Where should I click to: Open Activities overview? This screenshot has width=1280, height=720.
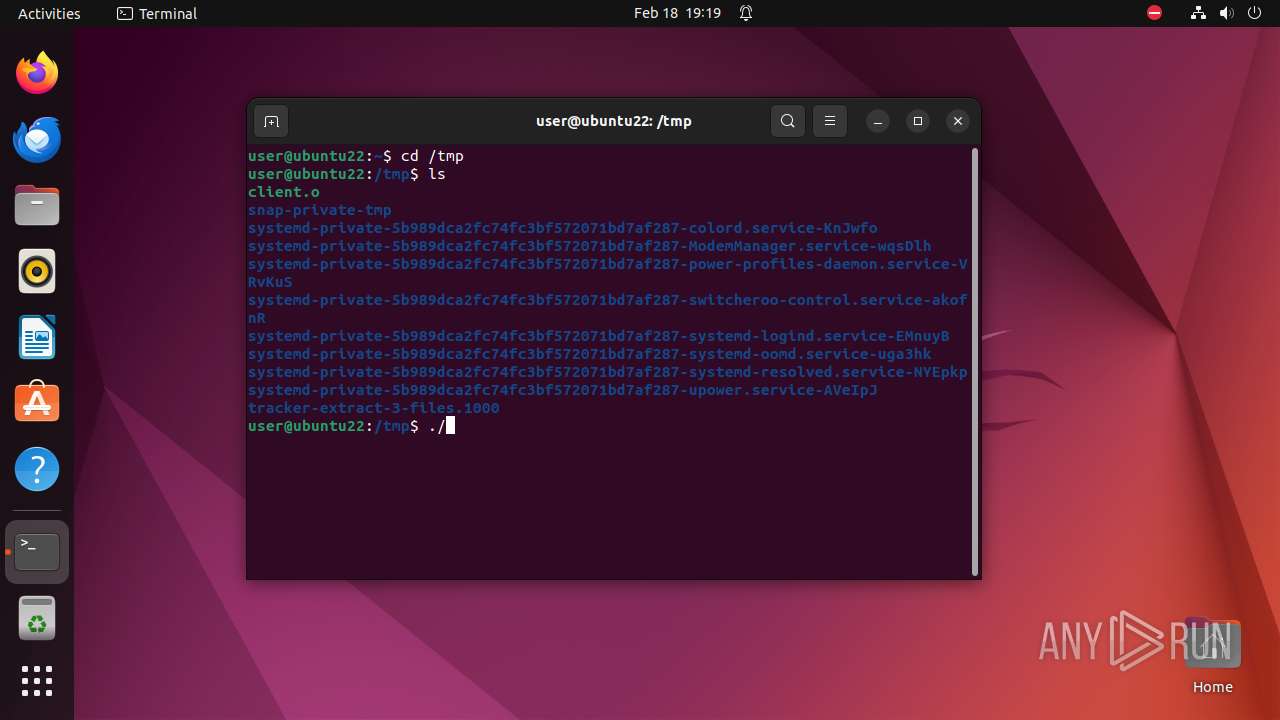49,13
